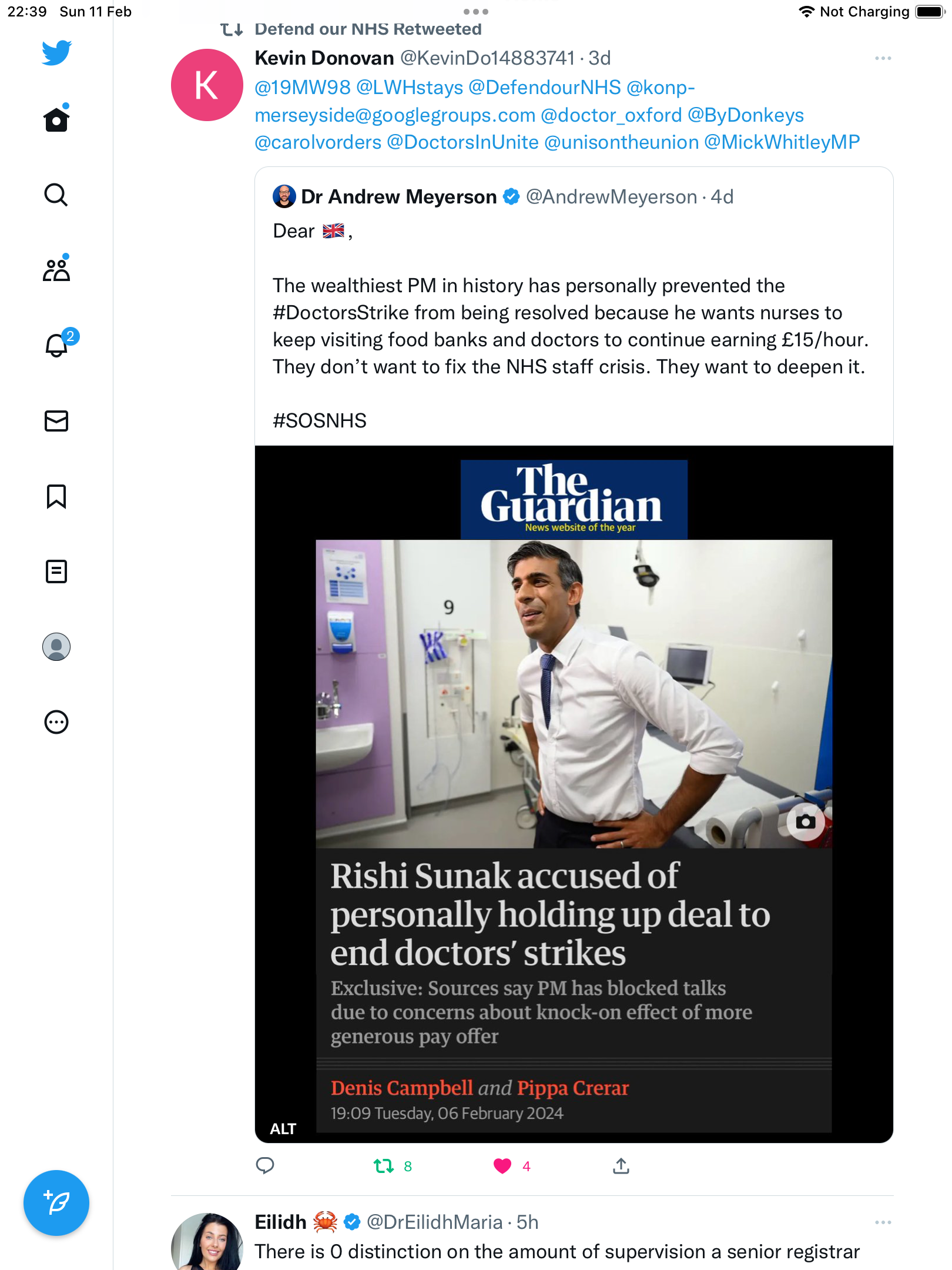Open the Twitter bird logo

click(56, 53)
